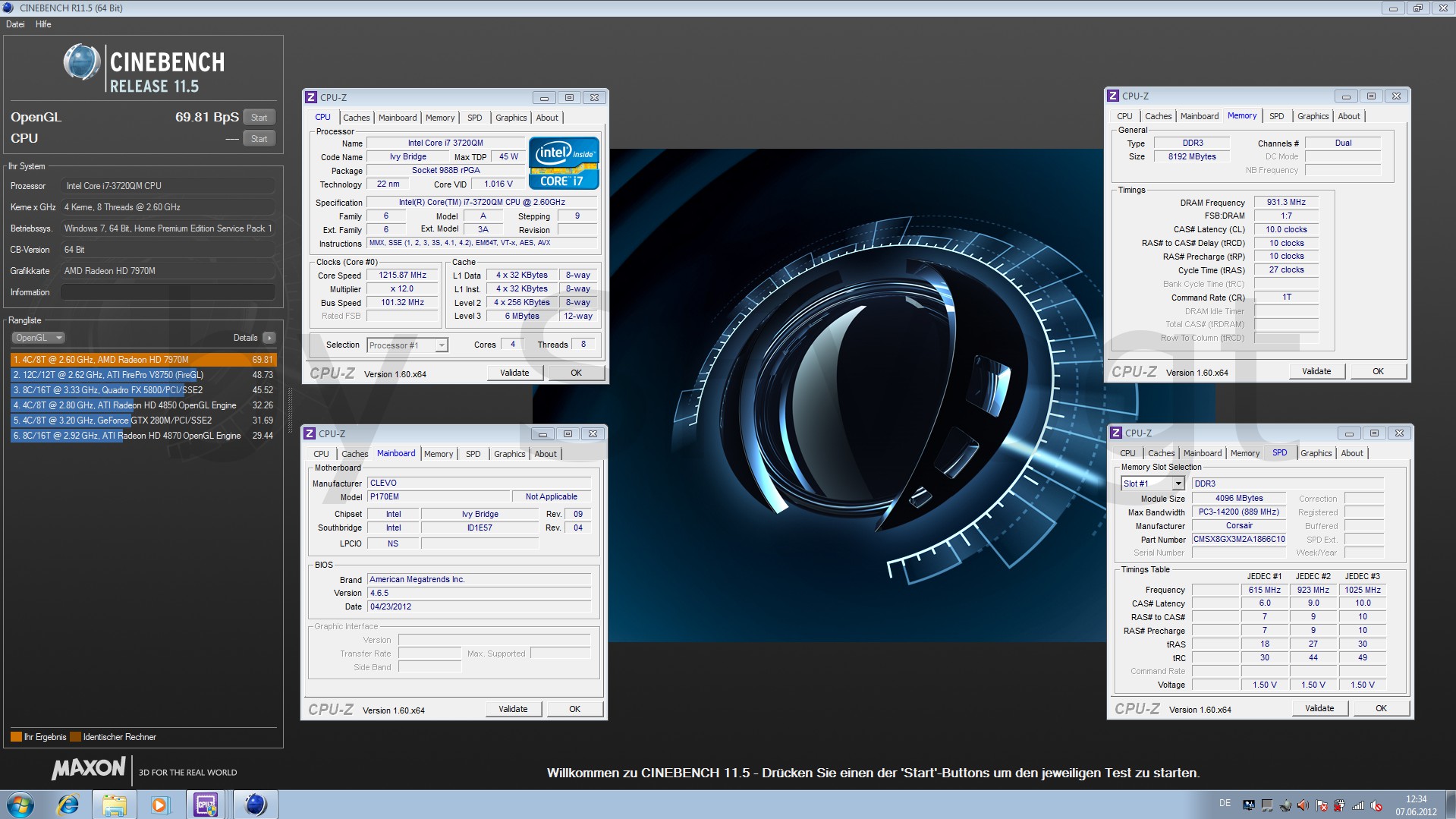Click the DRAM Frequency value '931.3 MHz'
1456x819 pixels.
(x=1286, y=203)
